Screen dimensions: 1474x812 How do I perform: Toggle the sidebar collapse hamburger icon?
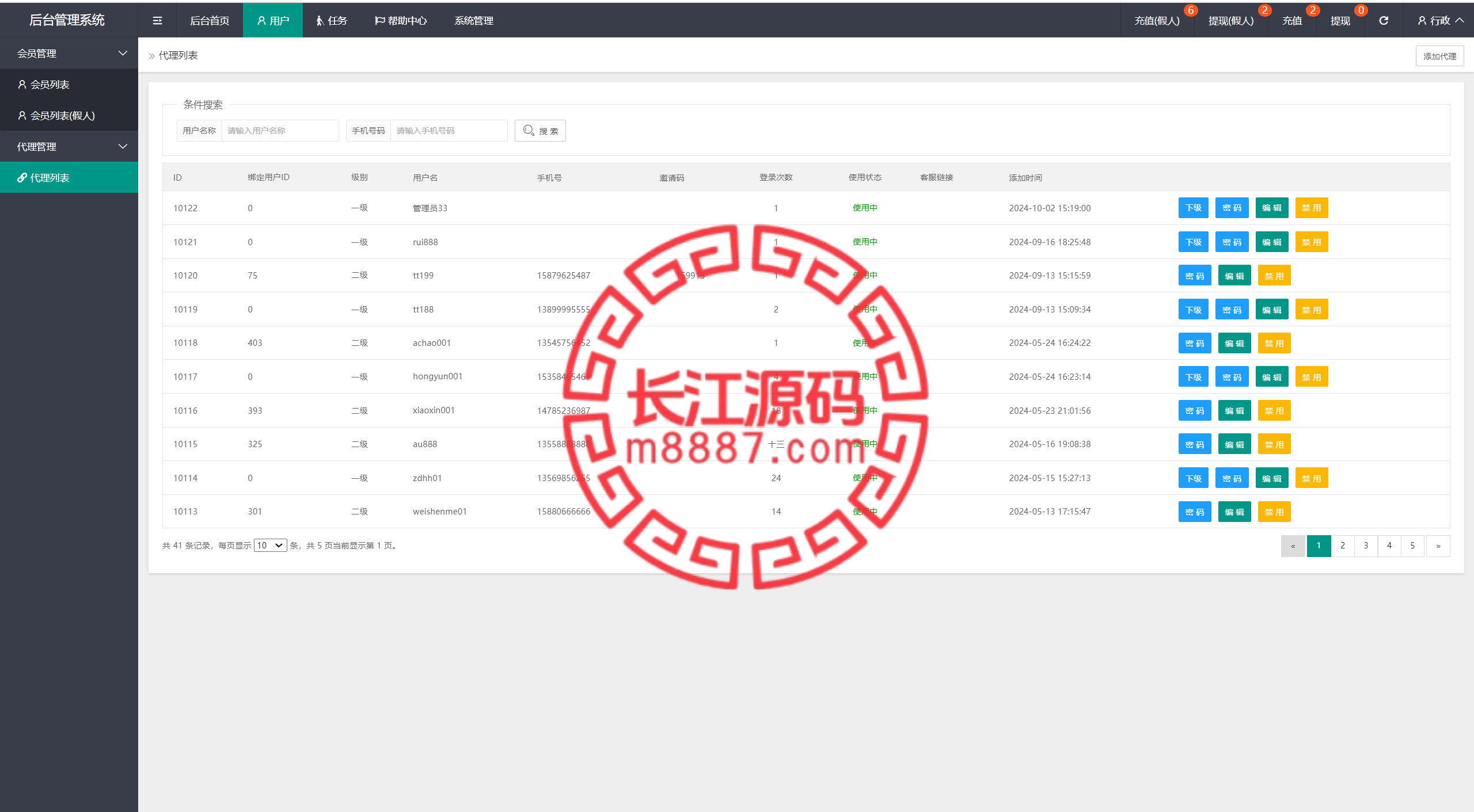(157, 21)
